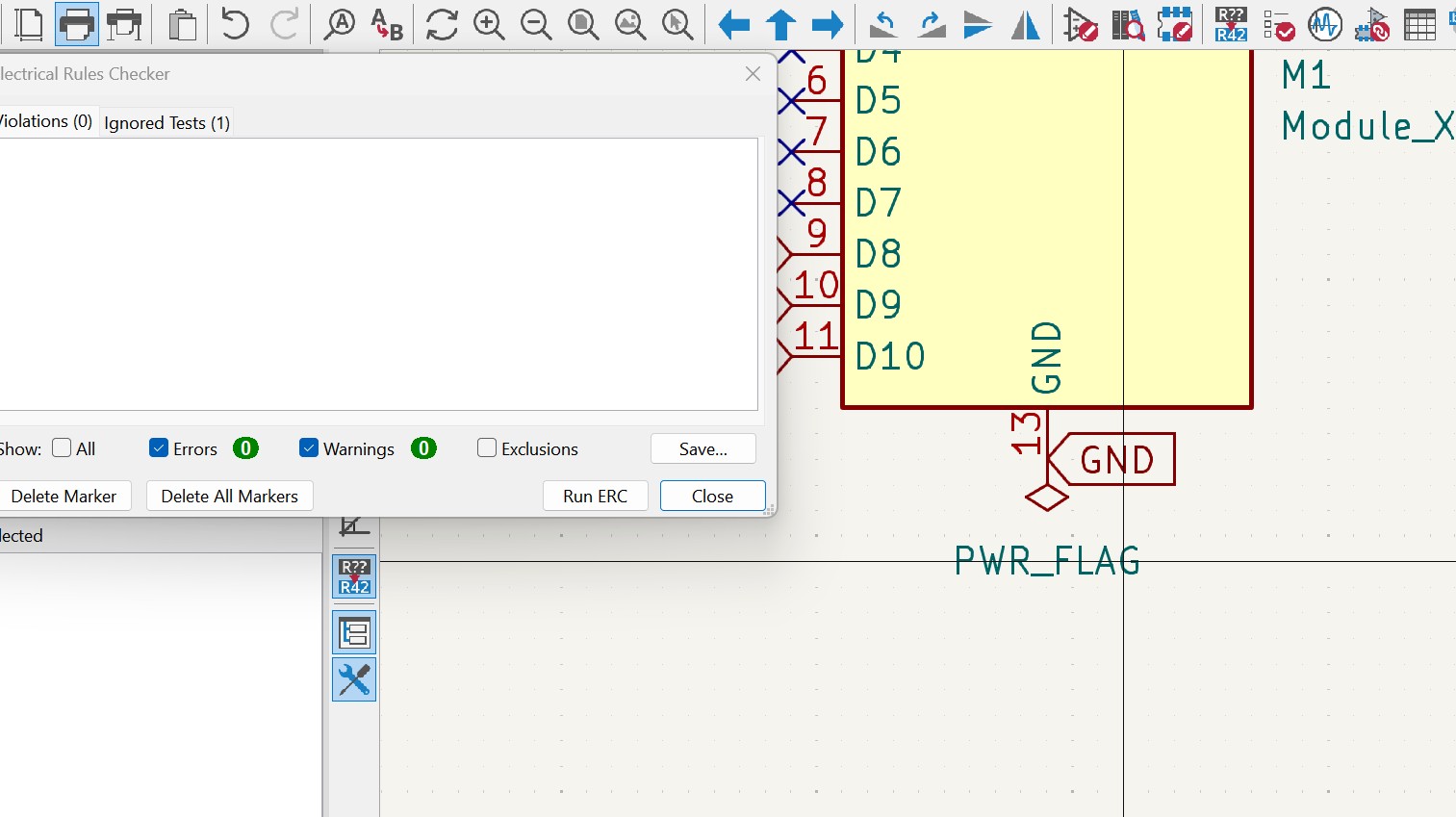This screenshot has width=1456, height=817.
Task: Zoom in on the schematic
Action: [489, 24]
